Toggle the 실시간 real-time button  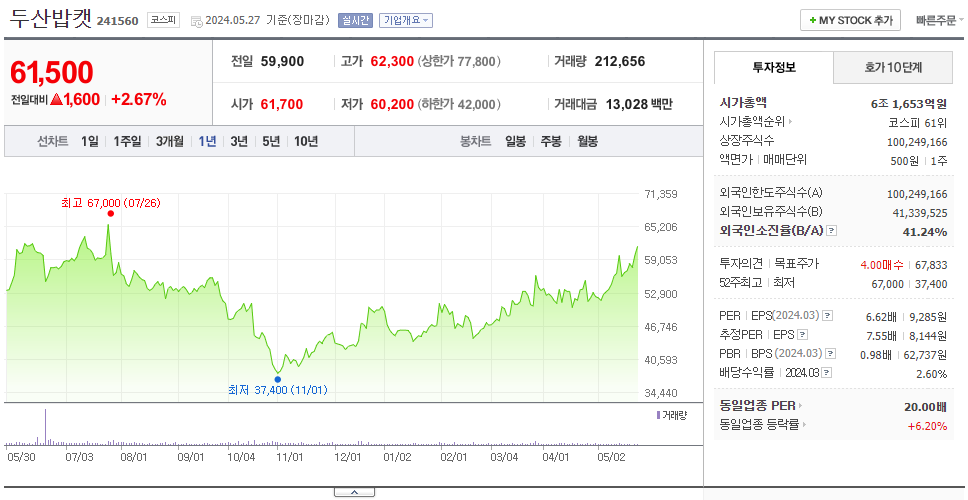click(355, 20)
